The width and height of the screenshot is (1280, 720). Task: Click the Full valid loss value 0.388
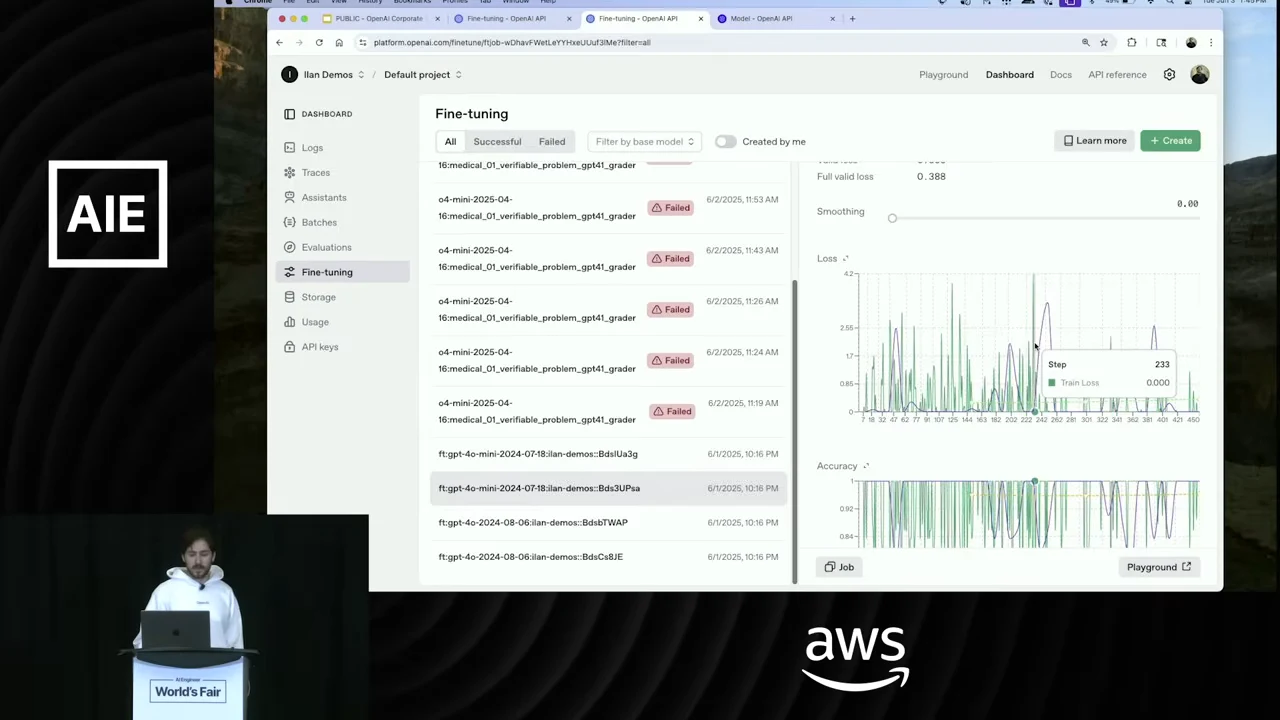(x=931, y=177)
